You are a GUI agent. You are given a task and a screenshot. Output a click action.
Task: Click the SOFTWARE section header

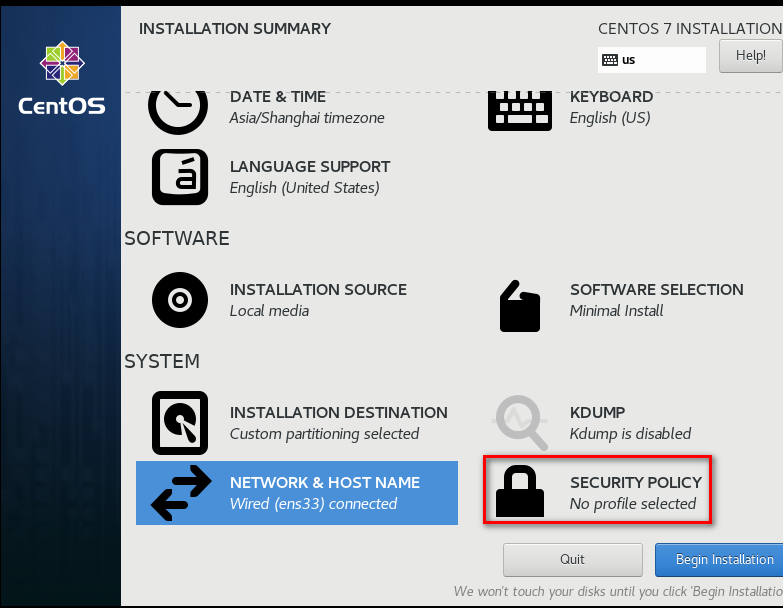tap(177, 239)
